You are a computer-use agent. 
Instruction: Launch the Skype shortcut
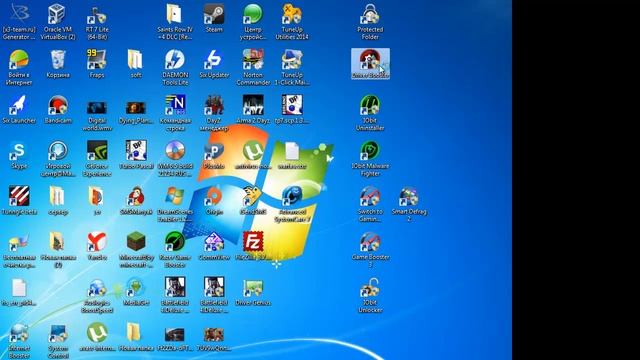pos(19,155)
